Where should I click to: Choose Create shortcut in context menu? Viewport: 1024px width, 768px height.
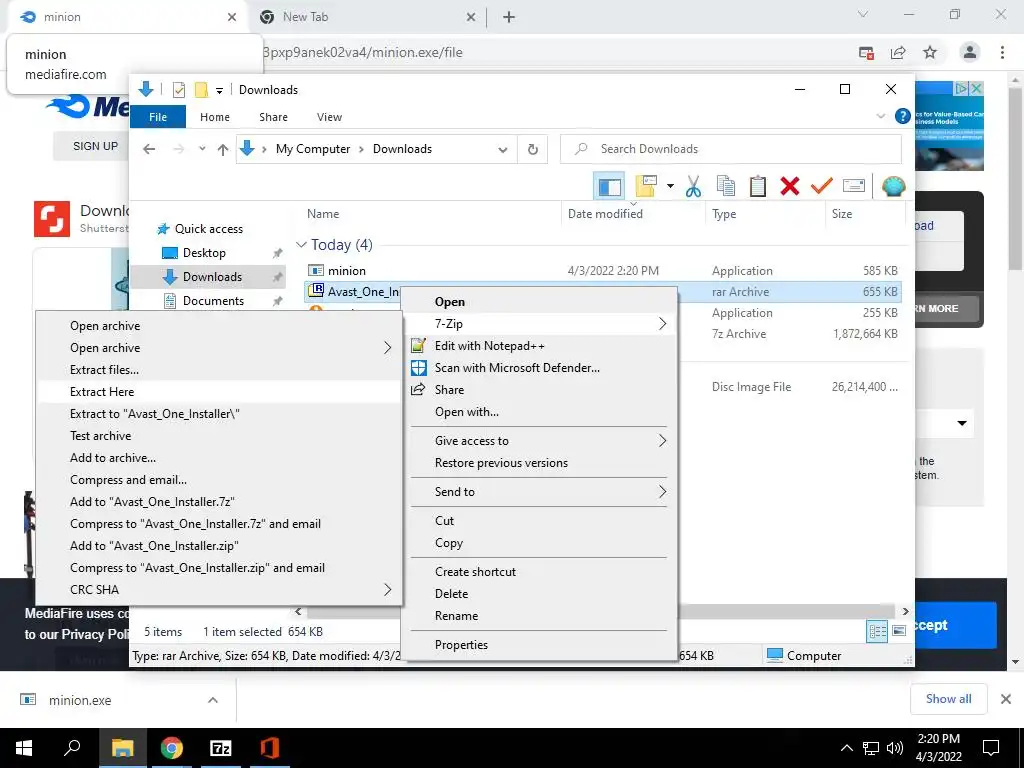click(x=539, y=572)
